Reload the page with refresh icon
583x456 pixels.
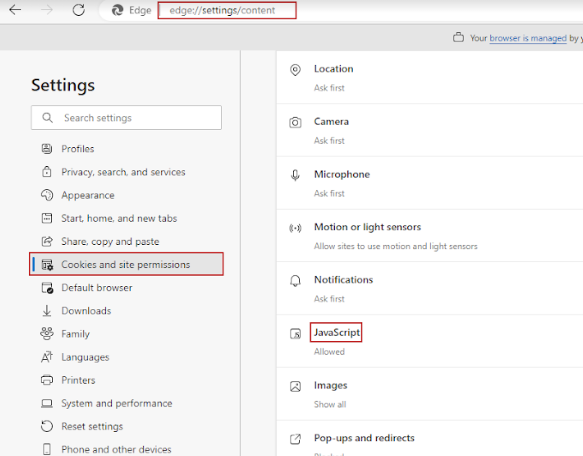tap(78, 10)
